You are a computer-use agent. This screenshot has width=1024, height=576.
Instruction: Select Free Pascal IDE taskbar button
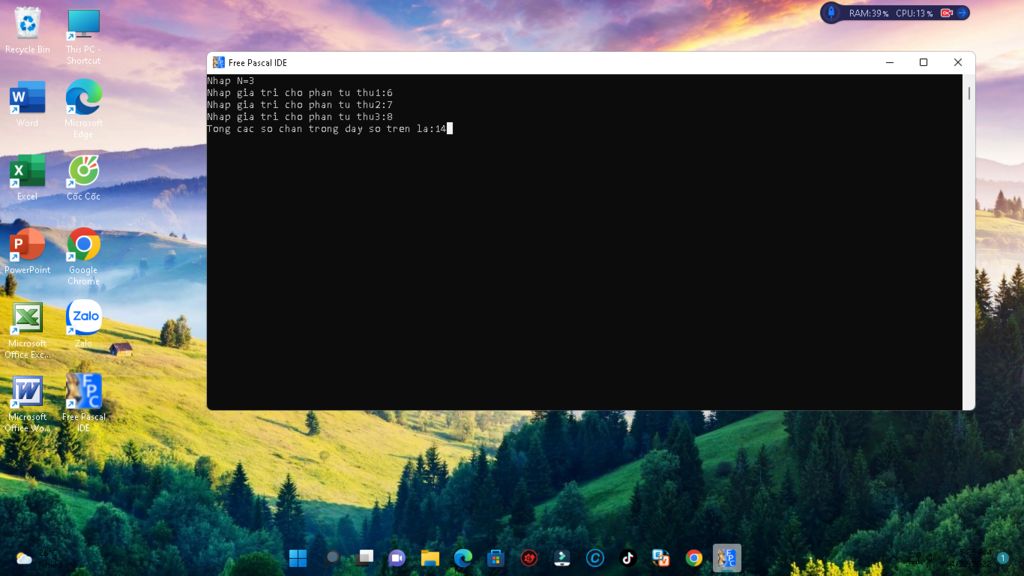click(727, 558)
